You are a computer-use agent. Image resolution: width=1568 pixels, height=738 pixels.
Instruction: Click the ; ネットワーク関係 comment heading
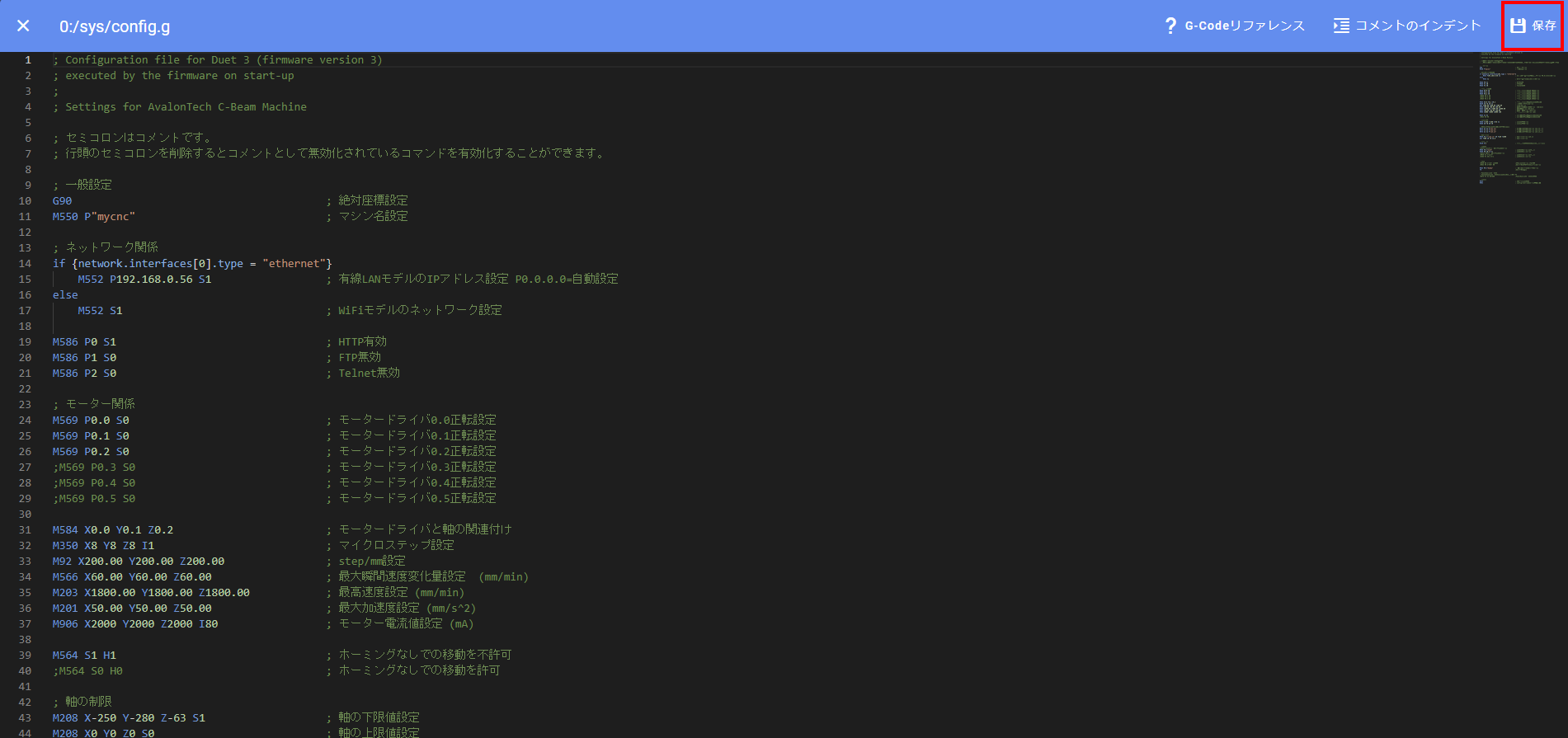pos(106,248)
